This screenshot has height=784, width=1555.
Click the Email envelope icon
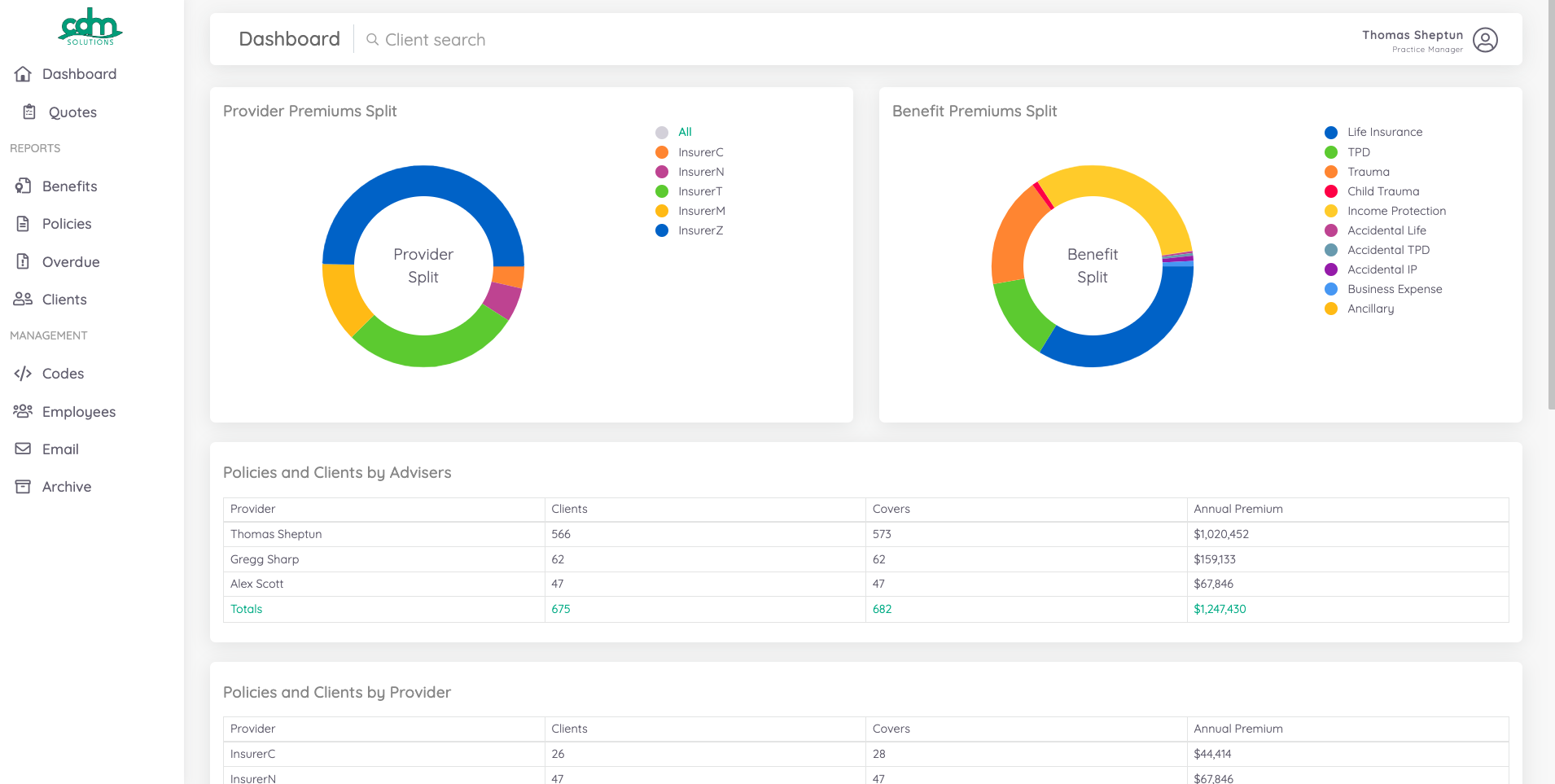coord(23,449)
